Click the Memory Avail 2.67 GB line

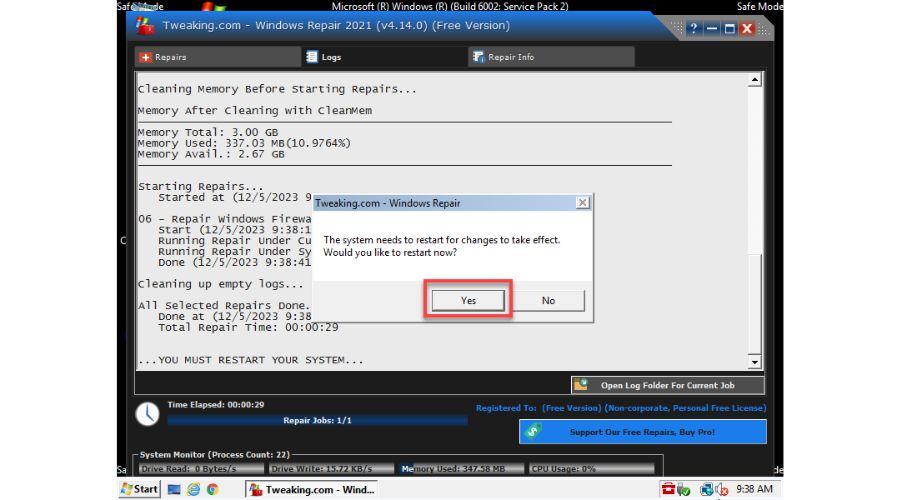211,154
